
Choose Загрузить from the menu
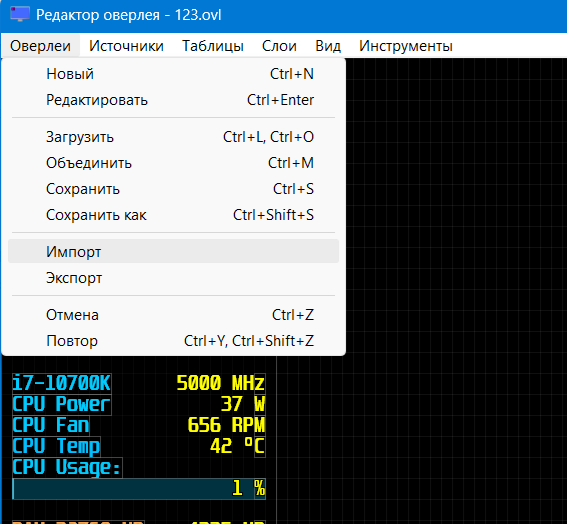click(x=174, y=137)
